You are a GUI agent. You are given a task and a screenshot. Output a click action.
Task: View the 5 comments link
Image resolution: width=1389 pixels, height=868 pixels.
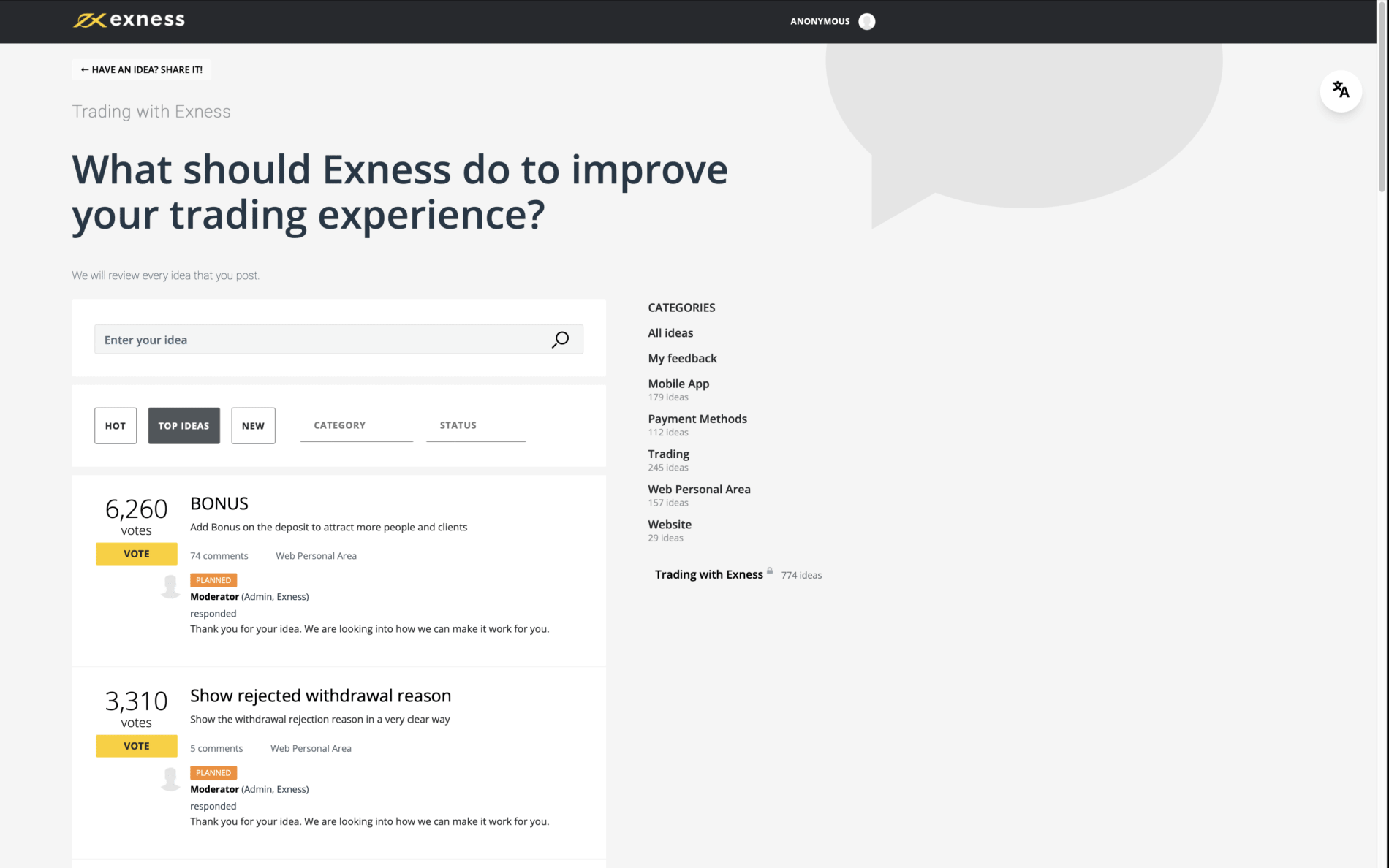click(216, 748)
